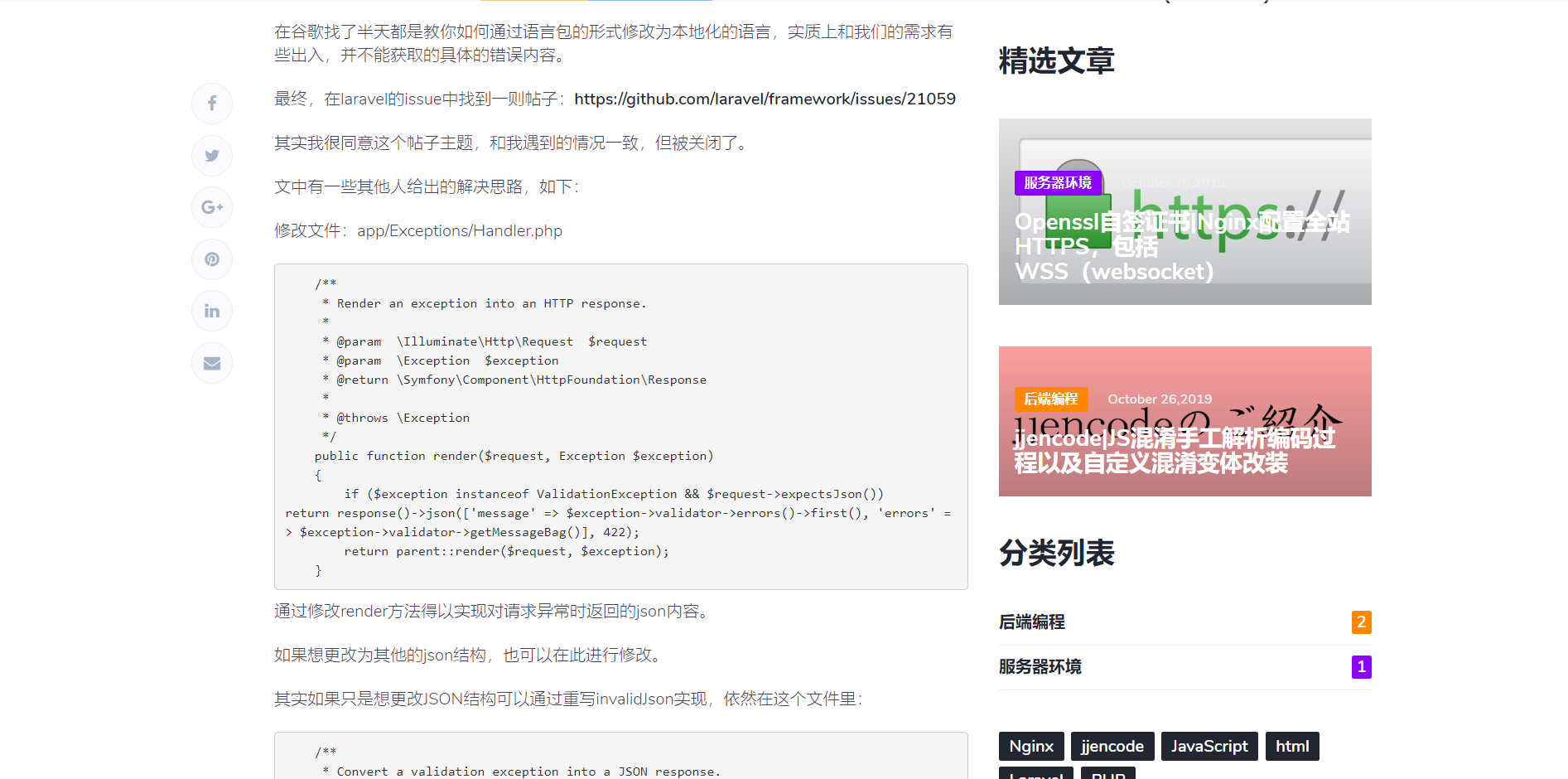Share via Google Plus icon
Screen dimensions: 1568x779
tap(212, 207)
